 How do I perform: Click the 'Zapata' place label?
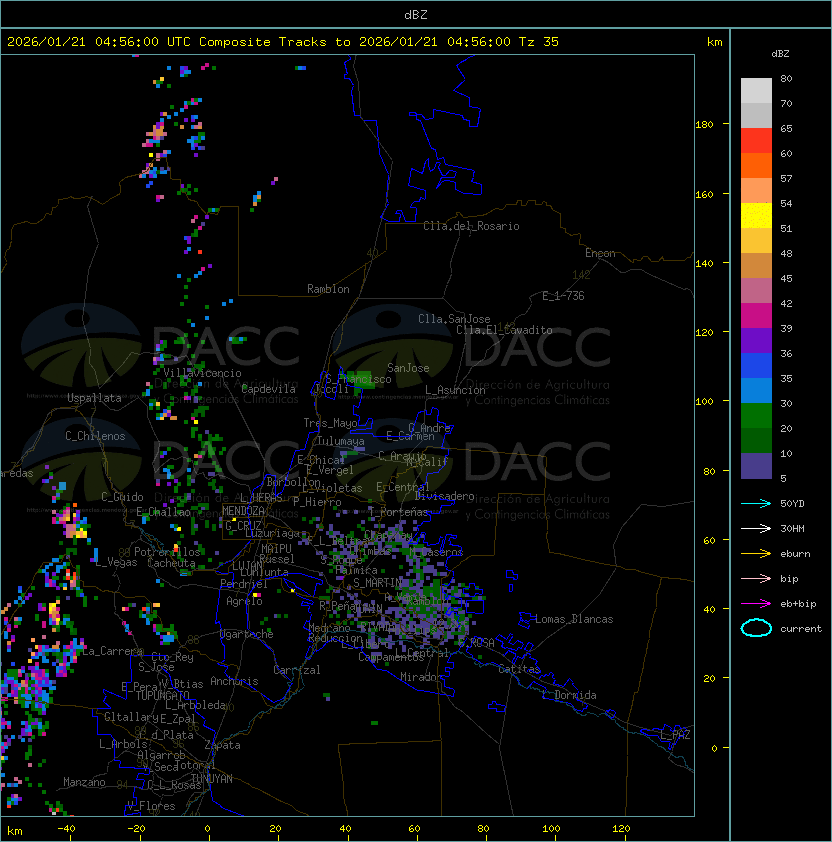222,745
